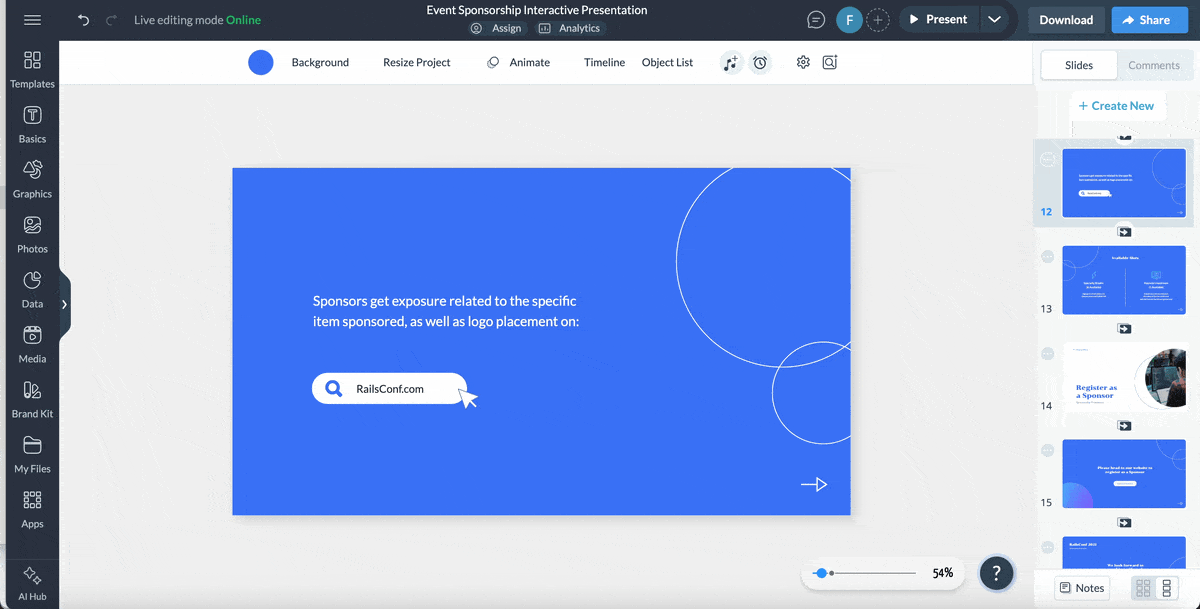Switch to the Comments tab
The image size is (1200, 609).
coord(1154,65)
